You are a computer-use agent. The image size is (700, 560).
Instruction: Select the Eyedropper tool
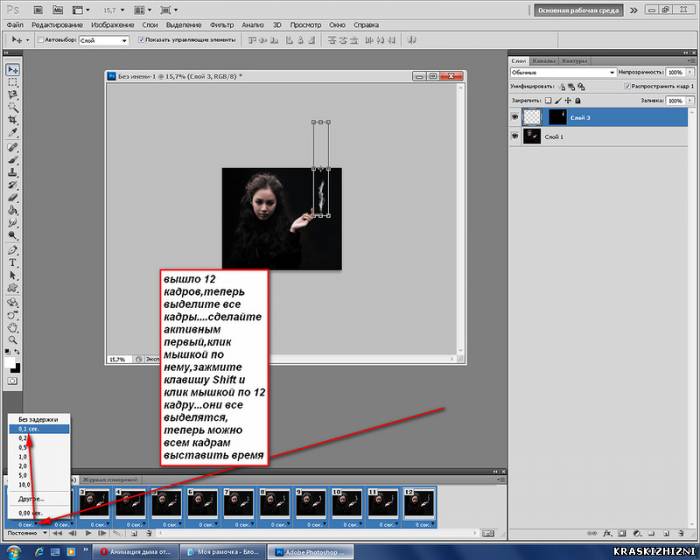(x=12, y=133)
